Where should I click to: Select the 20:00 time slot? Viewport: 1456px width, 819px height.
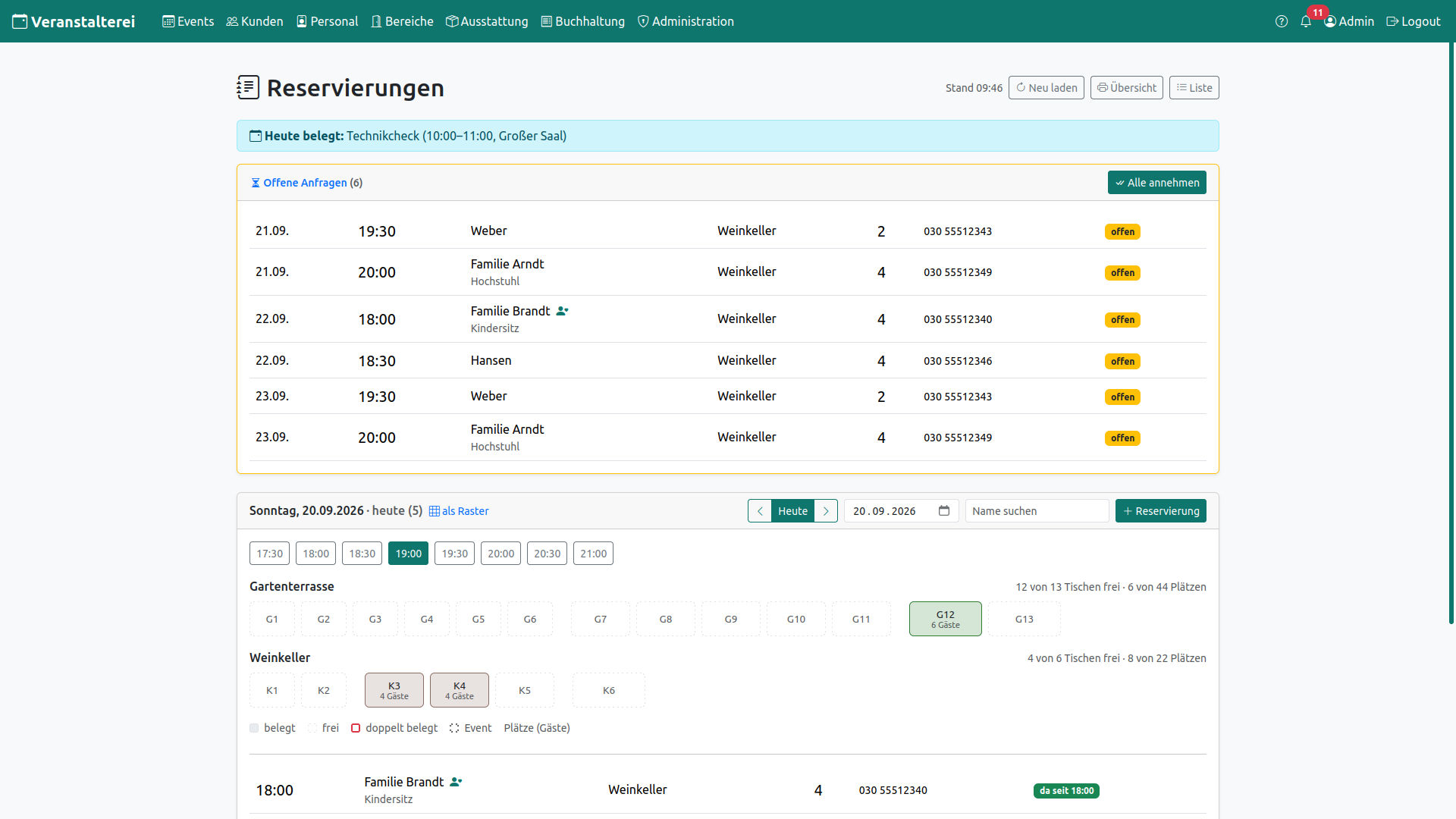(x=501, y=554)
